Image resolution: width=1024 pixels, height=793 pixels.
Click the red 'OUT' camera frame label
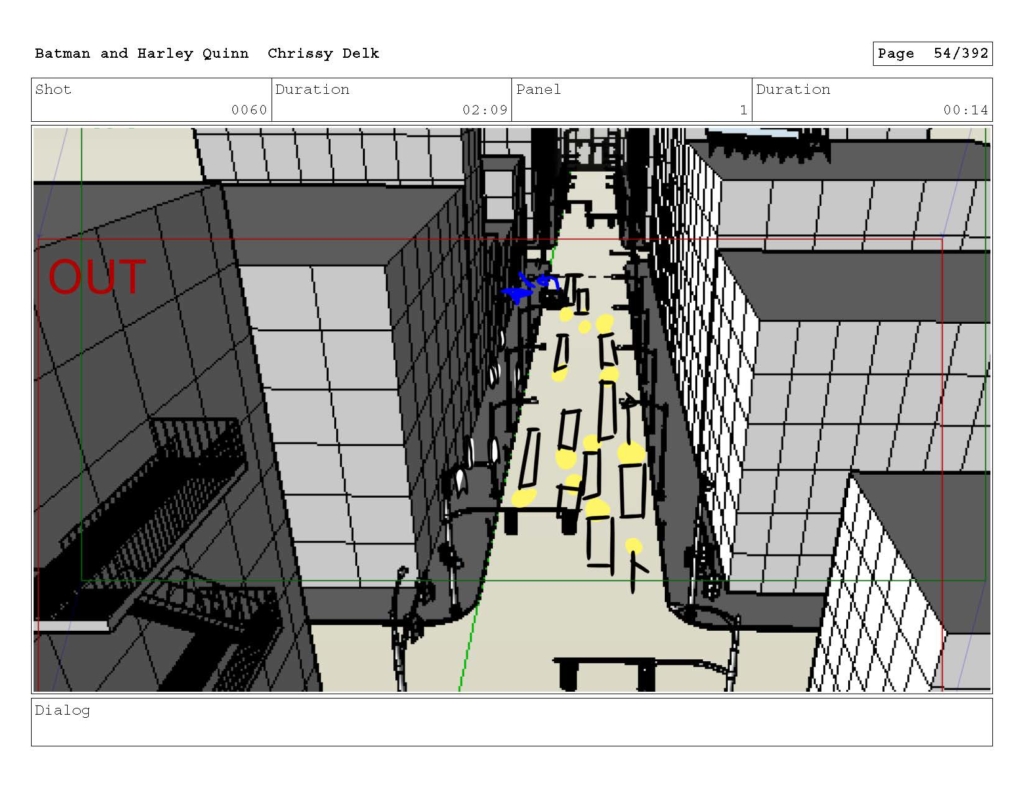tap(97, 277)
